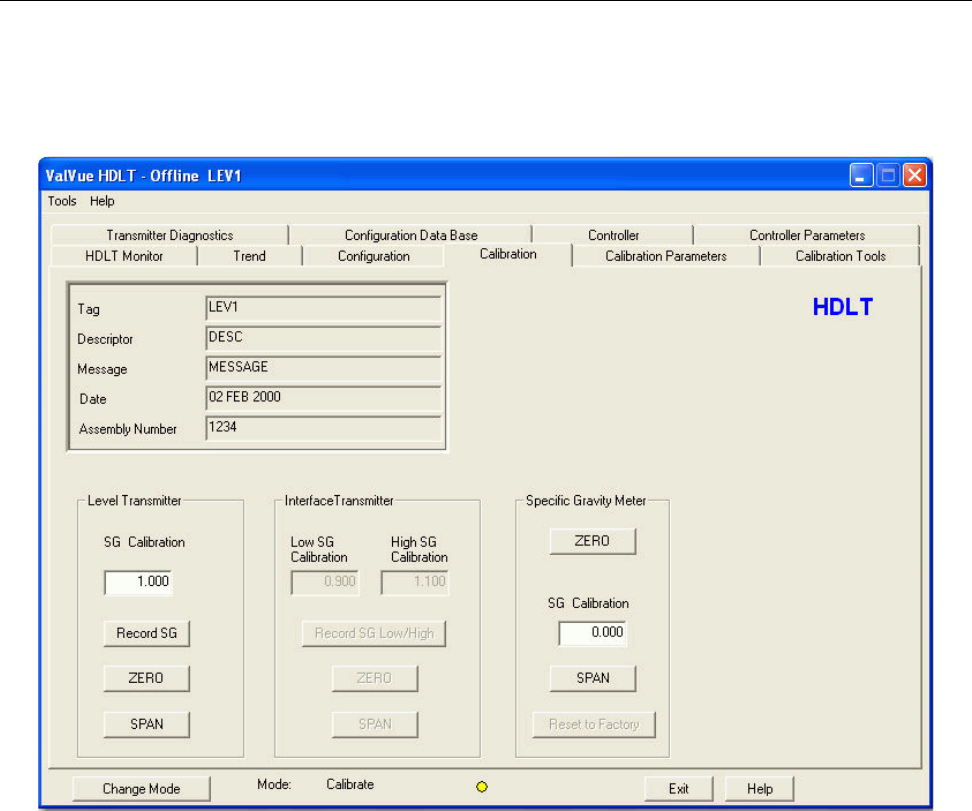Switch to the HDLT Monitor tab

click(124, 256)
